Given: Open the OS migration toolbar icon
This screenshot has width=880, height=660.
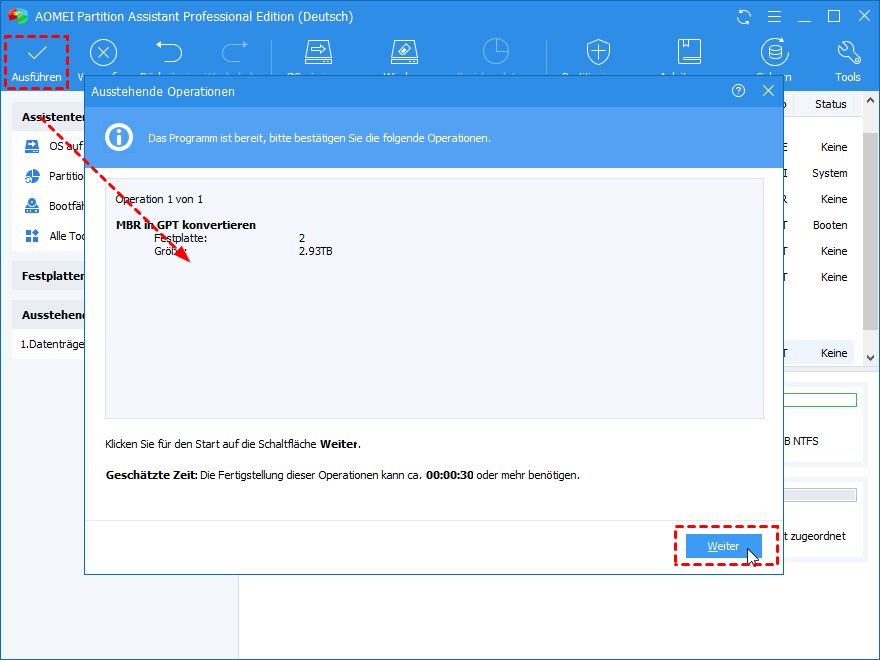Looking at the screenshot, I should (318, 52).
